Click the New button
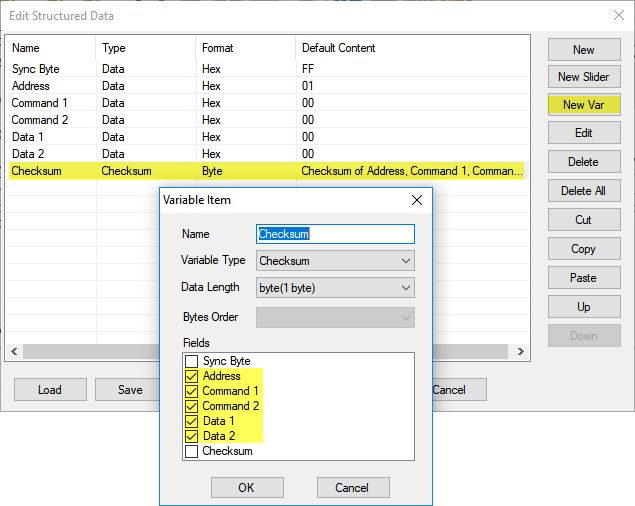Image resolution: width=635 pixels, height=506 pixels. coord(584,49)
